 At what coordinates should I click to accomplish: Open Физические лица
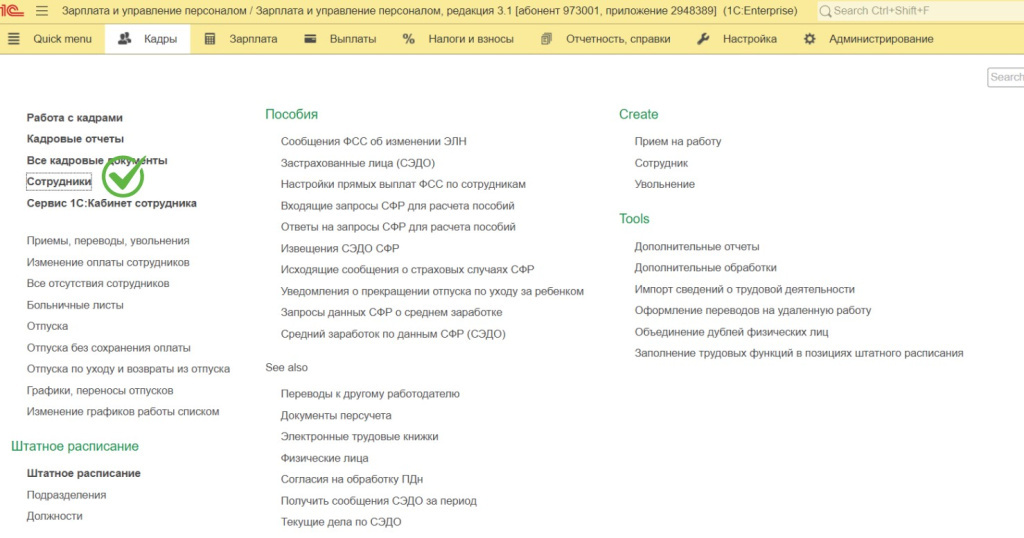point(325,458)
